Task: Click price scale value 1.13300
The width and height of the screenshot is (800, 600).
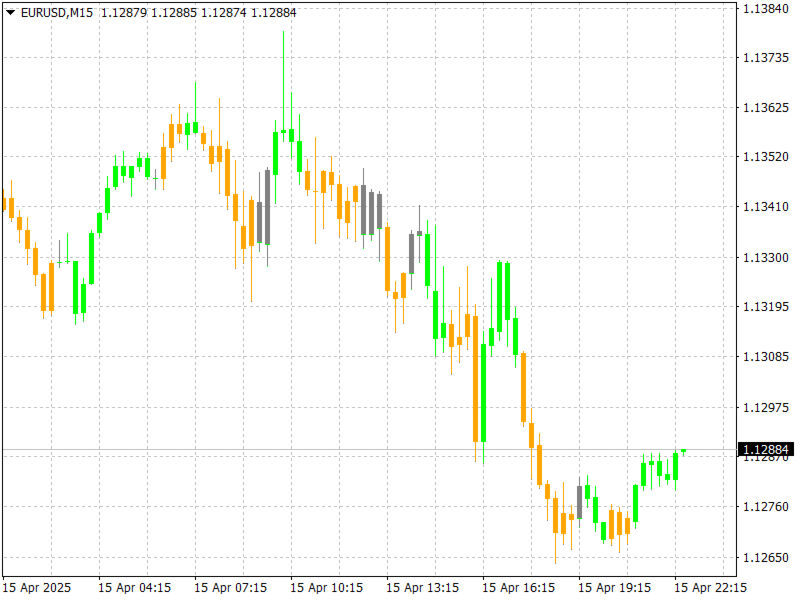Action: click(x=766, y=257)
